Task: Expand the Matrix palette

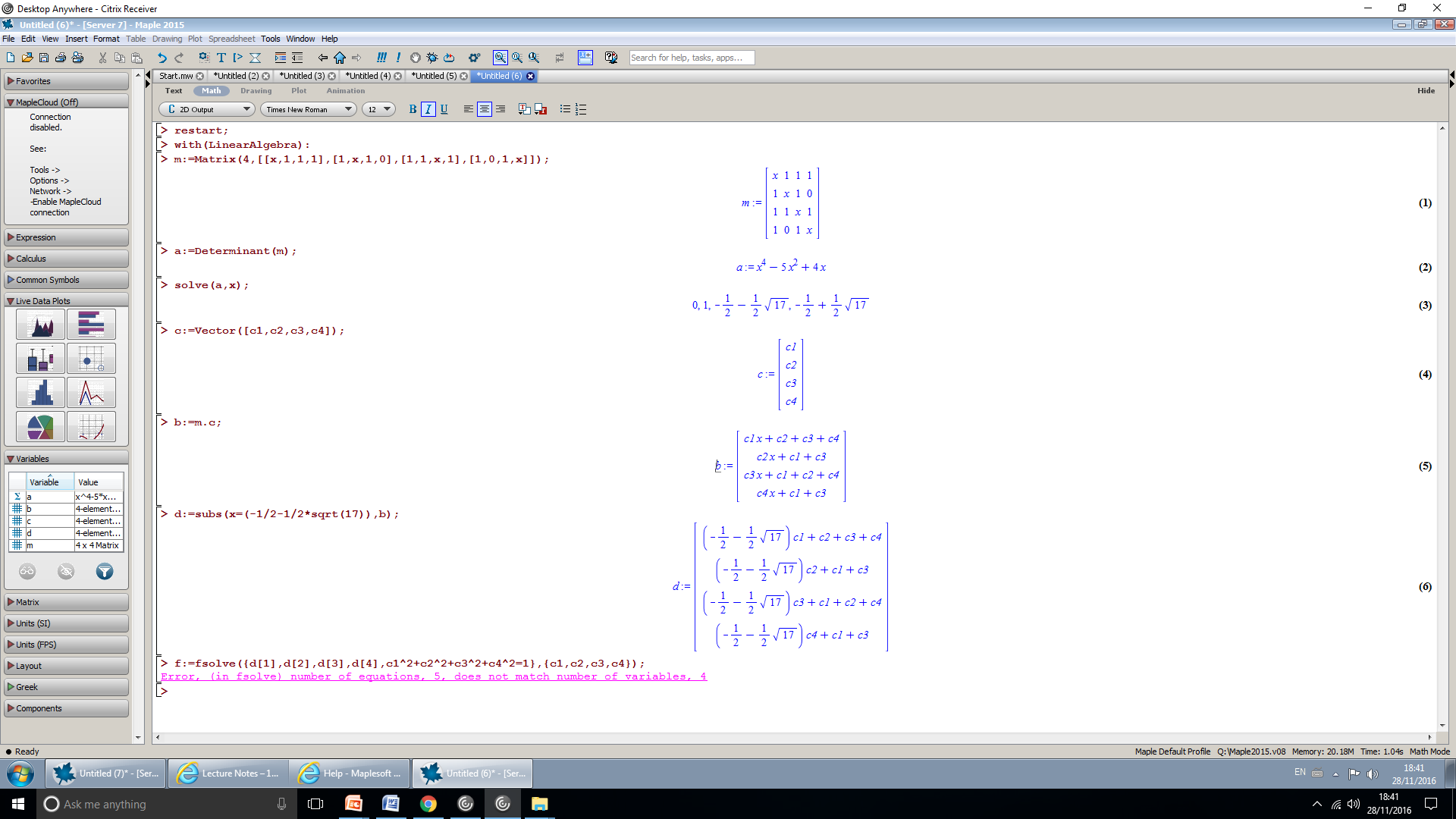Action: click(x=67, y=602)
